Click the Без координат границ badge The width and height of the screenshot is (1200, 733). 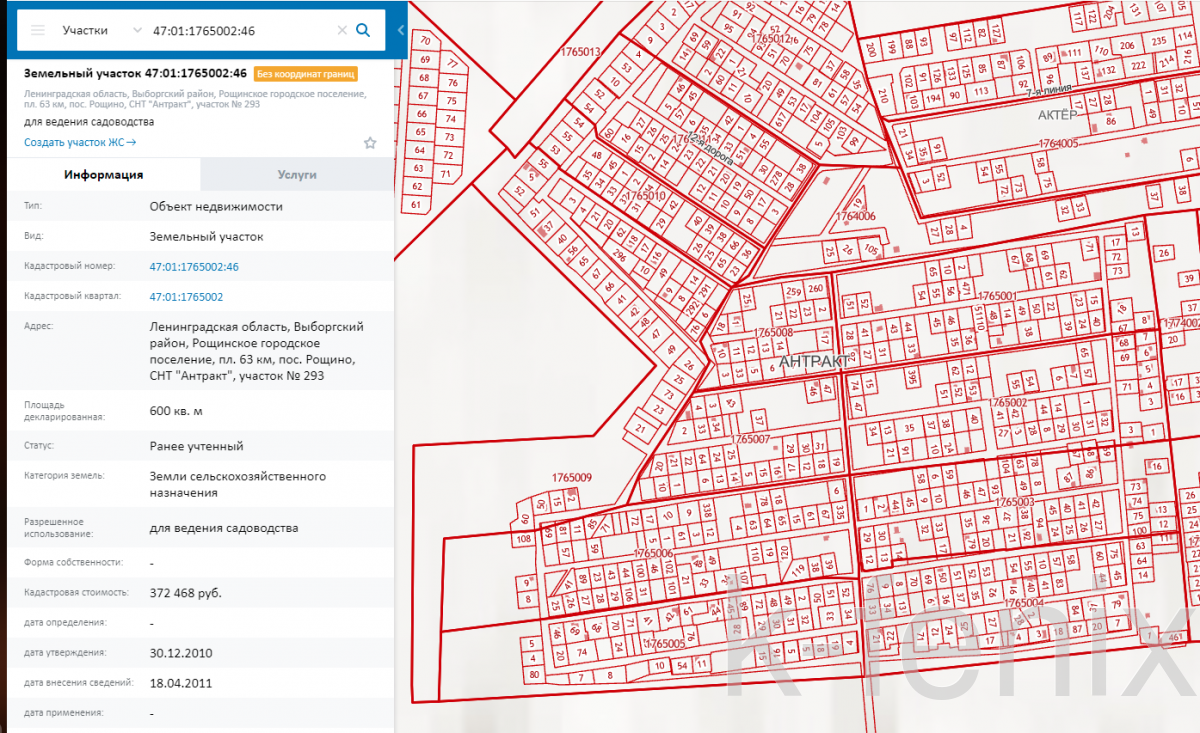[x=306, y=74]
